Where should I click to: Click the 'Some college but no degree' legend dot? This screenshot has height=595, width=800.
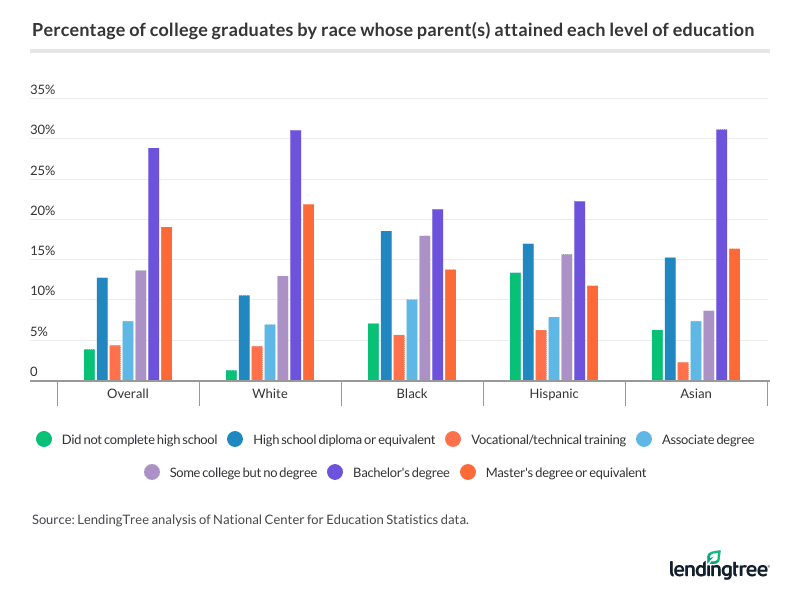click(153, 472)
